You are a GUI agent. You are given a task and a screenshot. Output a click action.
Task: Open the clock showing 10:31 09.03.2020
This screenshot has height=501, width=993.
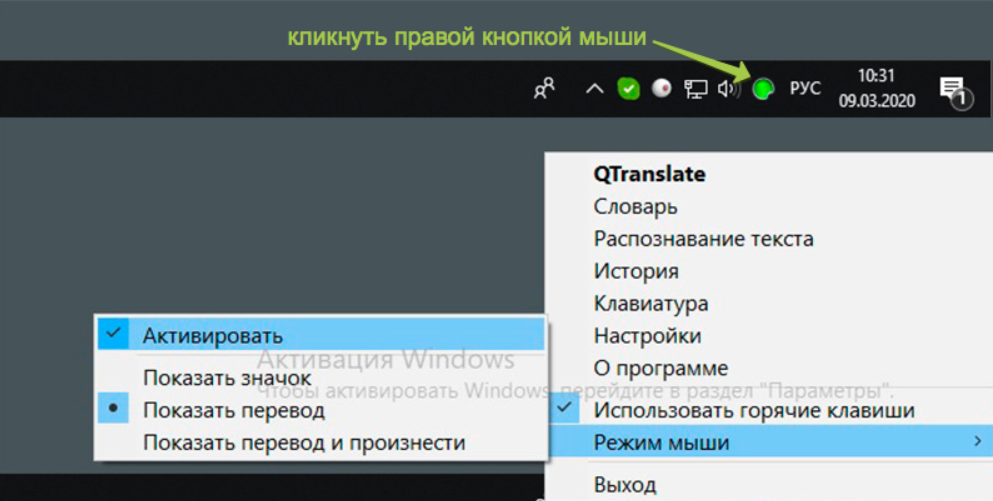pos(876,89)
